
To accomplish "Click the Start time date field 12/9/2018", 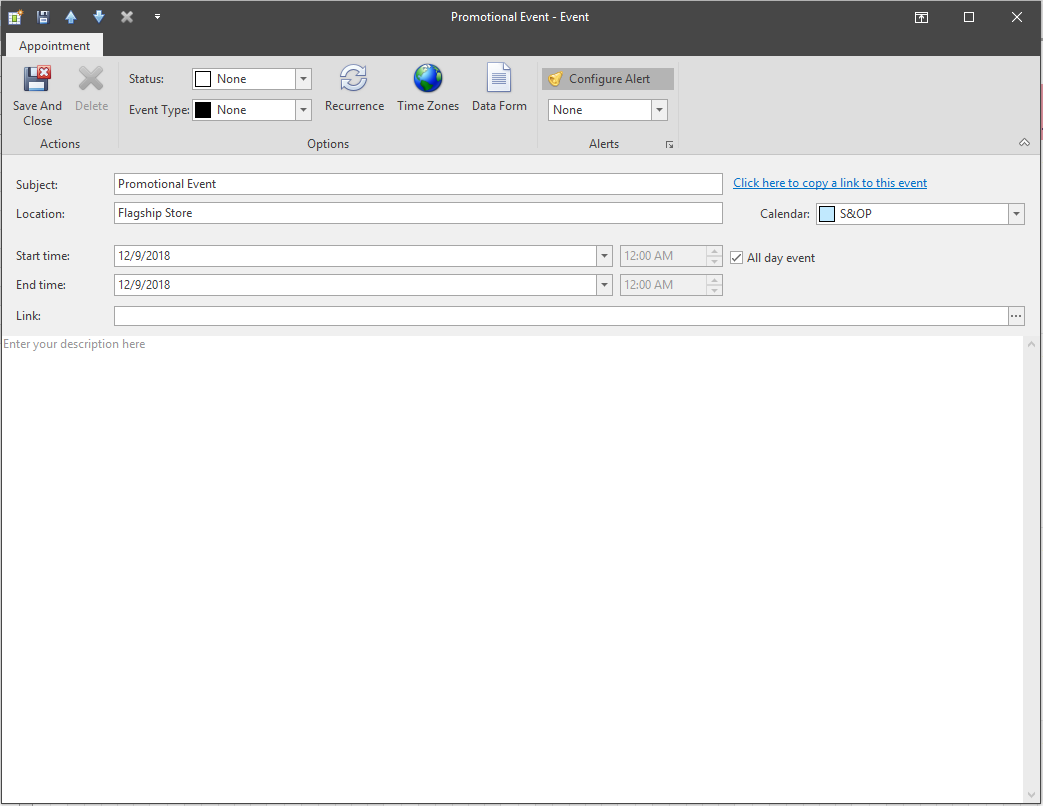I will click(x=355, y=256).
